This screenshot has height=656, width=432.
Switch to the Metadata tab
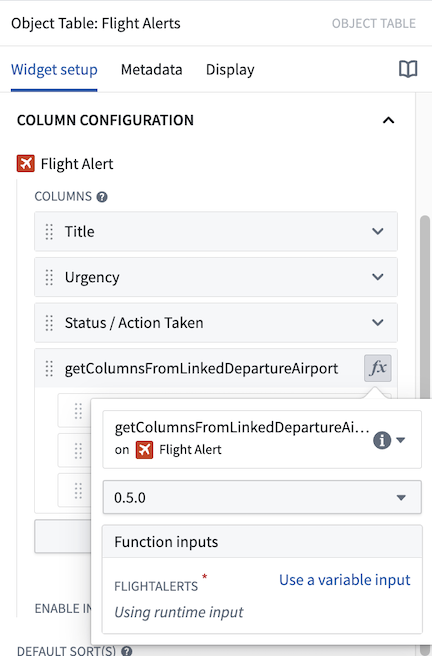[x=151, y=69]
